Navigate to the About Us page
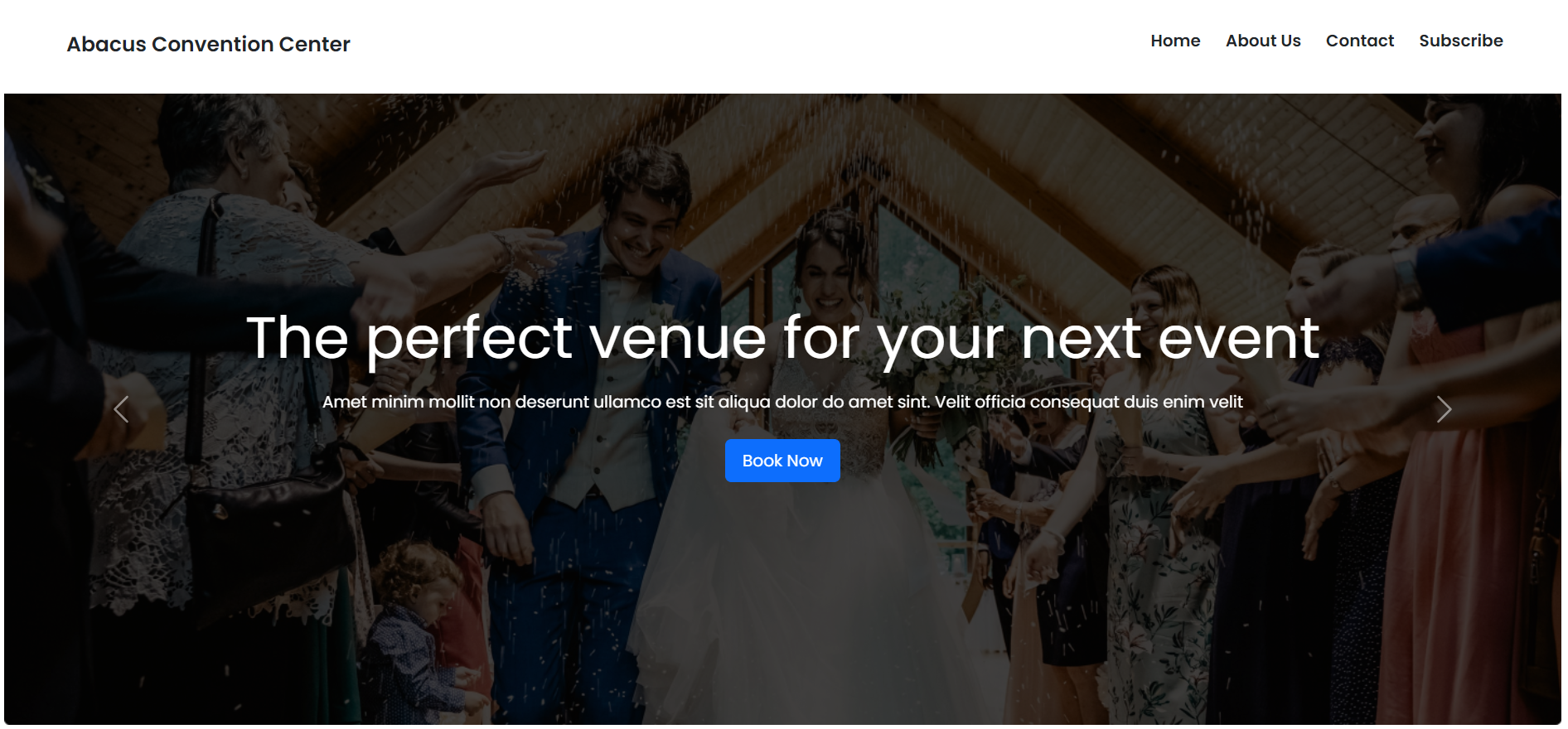The height and width of the screenshot is (729, 1568). pyautogui.click(x=1263, y=41)
